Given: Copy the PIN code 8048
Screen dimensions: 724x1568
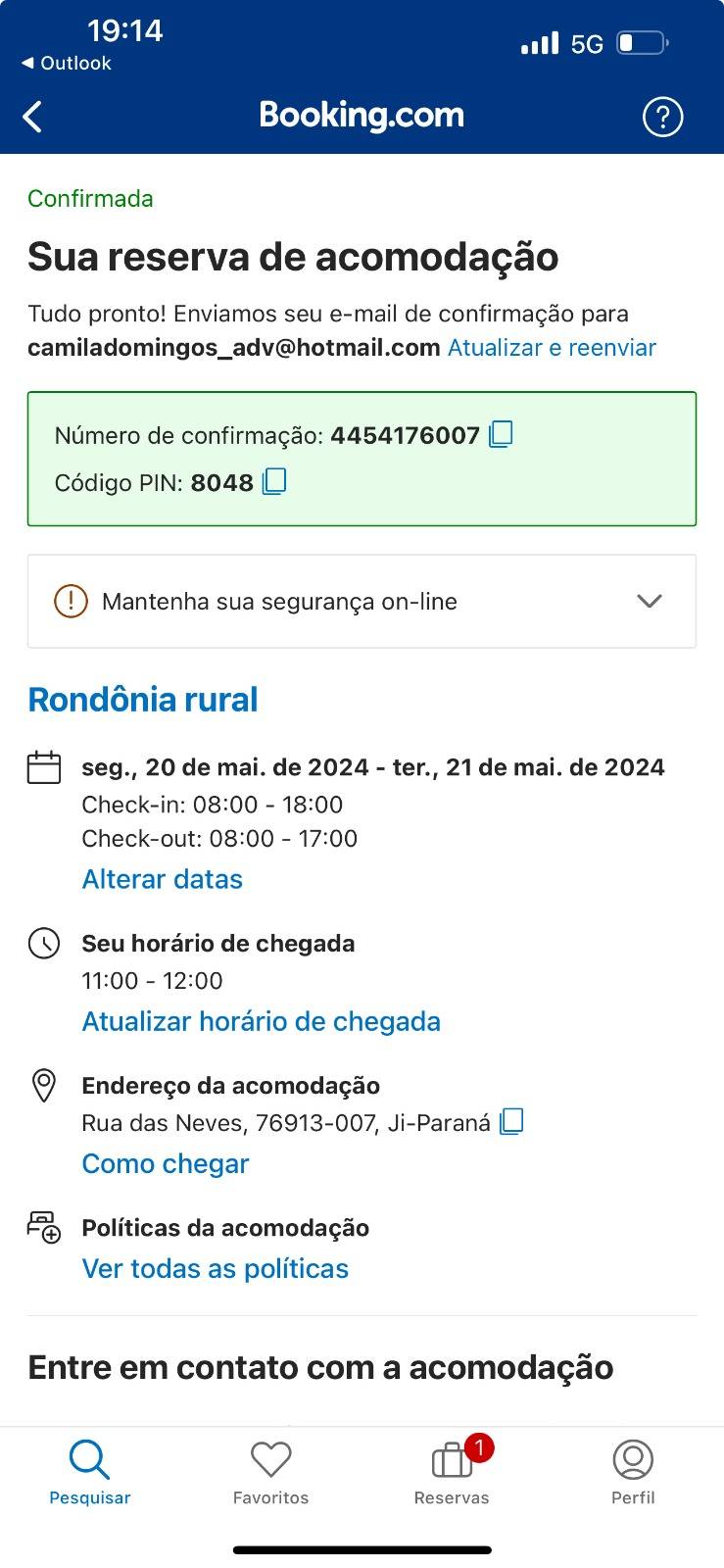Looking at the screenshot, I should pyautogui.click(x=274, y=481).
